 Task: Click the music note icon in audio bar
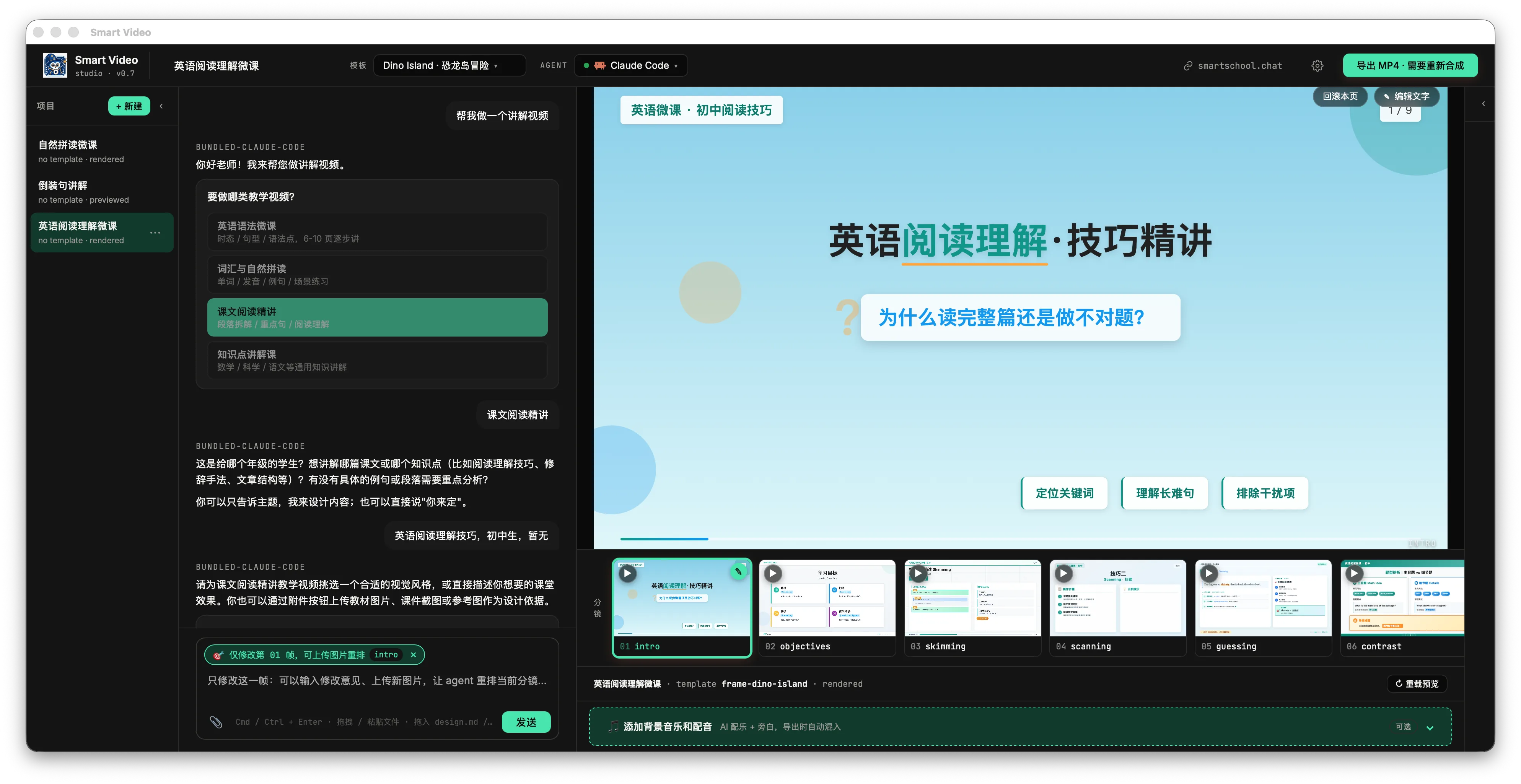[614, 726]
